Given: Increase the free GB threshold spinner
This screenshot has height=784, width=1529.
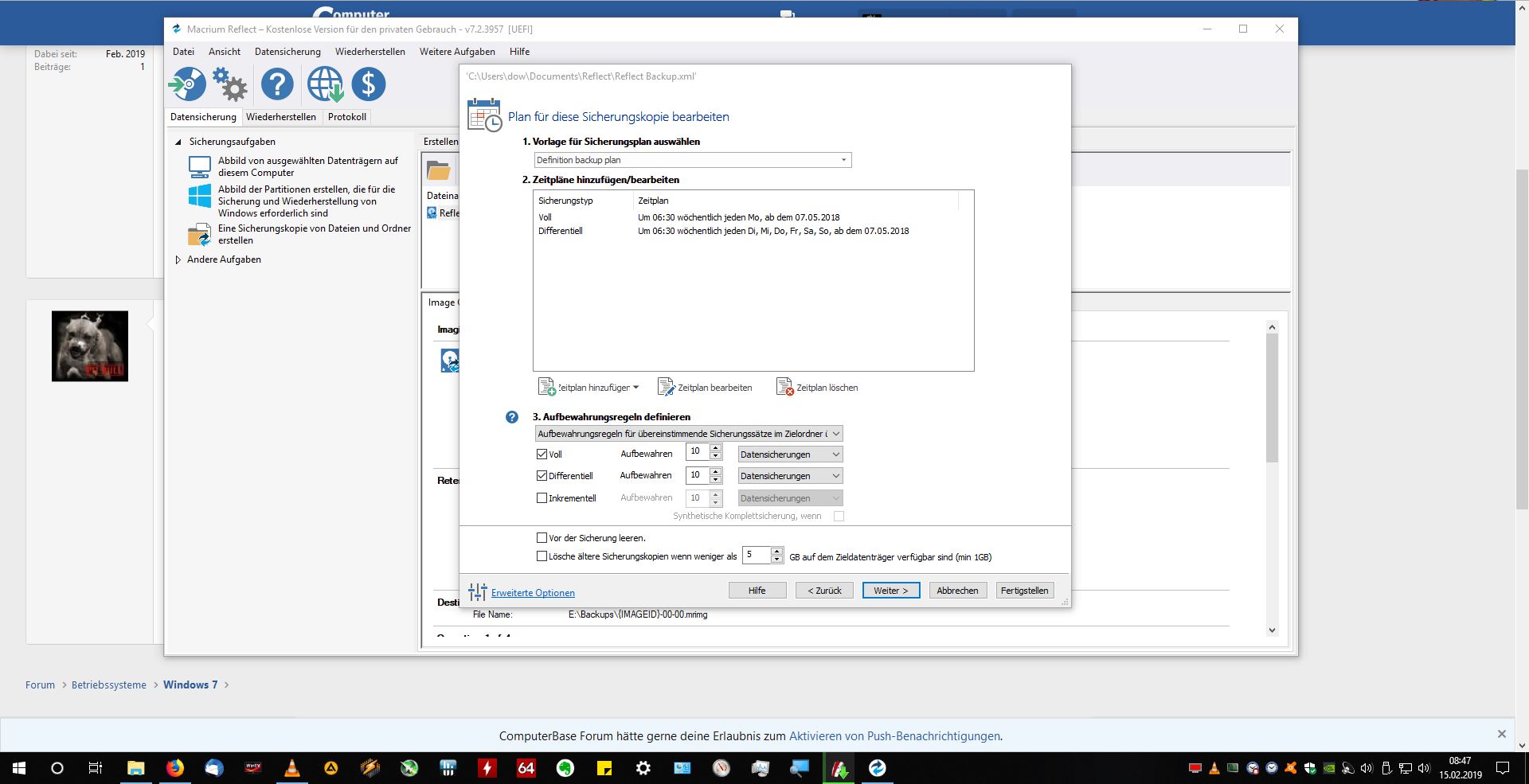Looking at the screenshot, I should click(777, 551).
